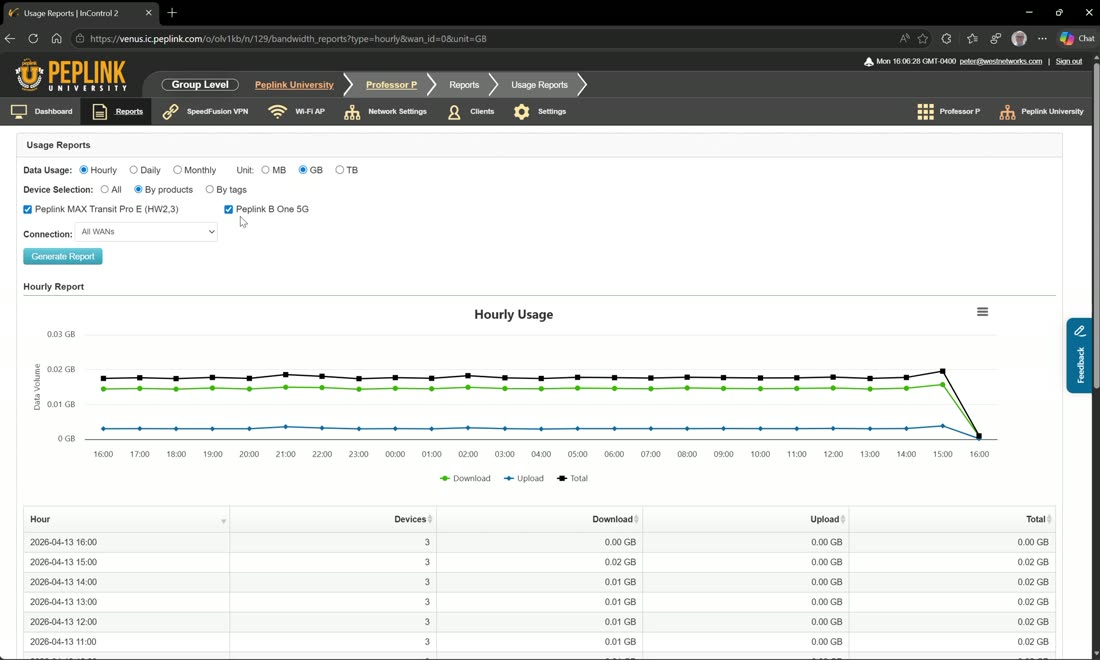Click the Group Level button
The height and width of the screenshot is (660, 1100).
point(200,85)
